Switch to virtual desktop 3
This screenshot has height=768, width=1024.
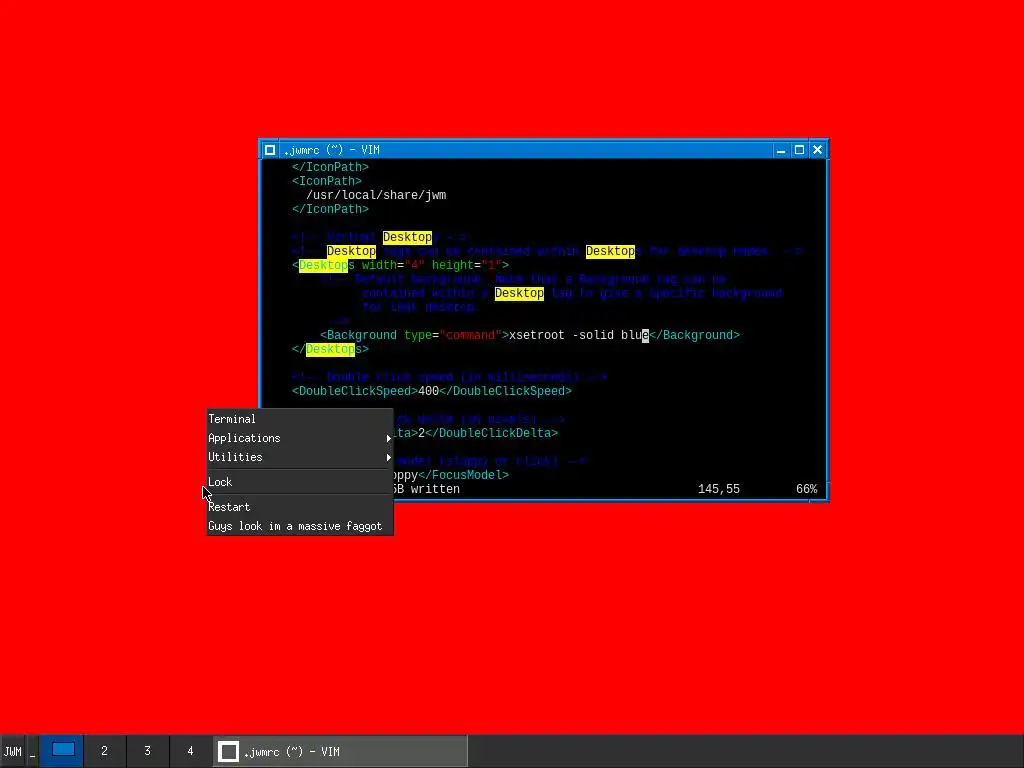tap(148, 751)
